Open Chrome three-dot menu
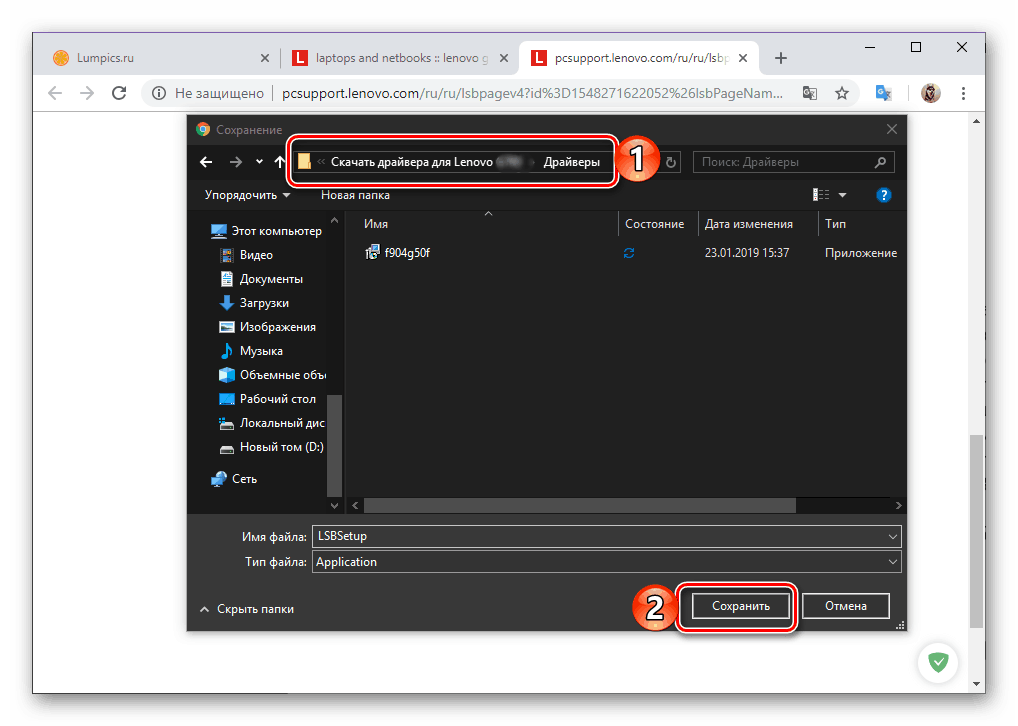Screen dimensions: 1018x726 point(963,93)
